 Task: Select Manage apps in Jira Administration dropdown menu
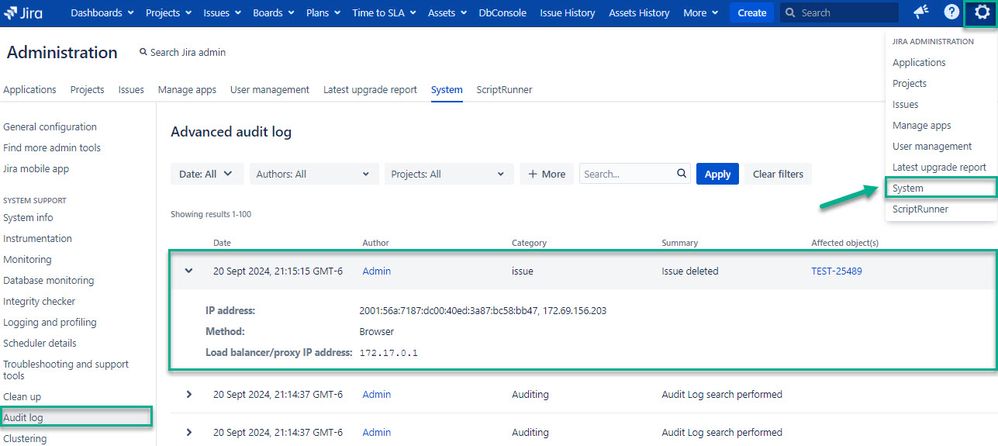click(x=921, y=125)
